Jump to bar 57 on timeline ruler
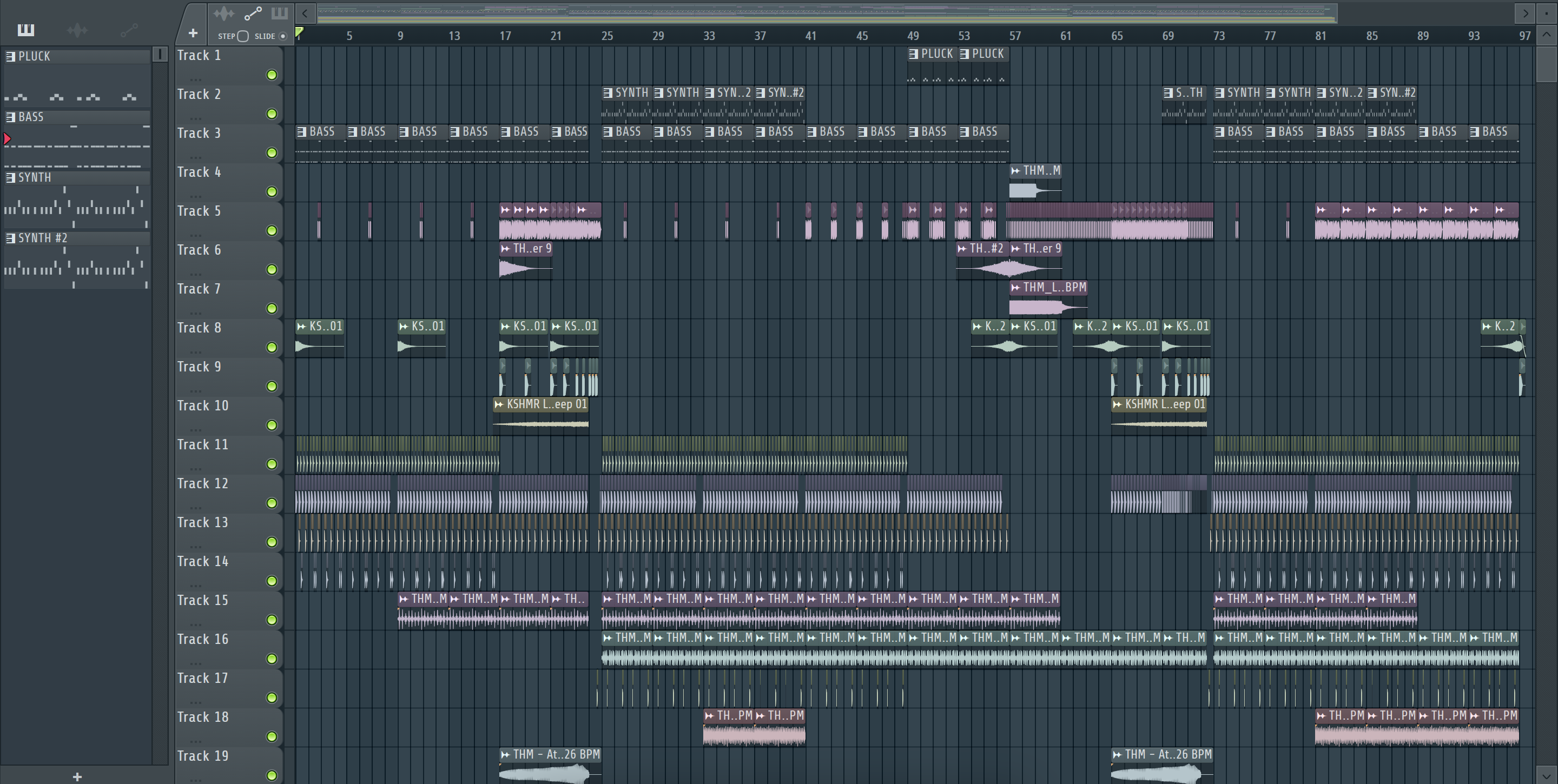Image resolution: width=1558 pixels, height=784 pixels. pyautogui.click(x=1015, y=36)
